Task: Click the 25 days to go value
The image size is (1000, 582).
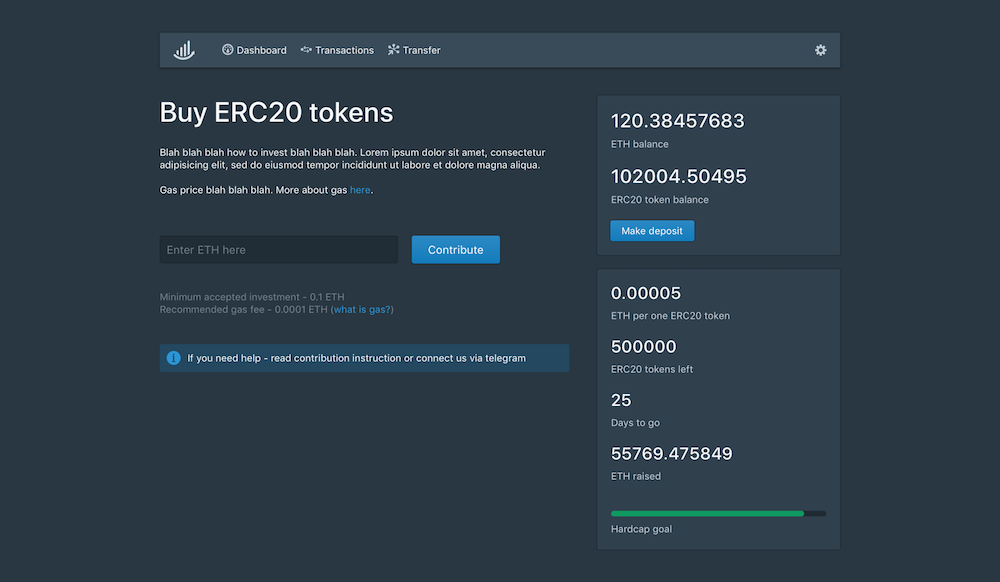Action: (621, 400)
